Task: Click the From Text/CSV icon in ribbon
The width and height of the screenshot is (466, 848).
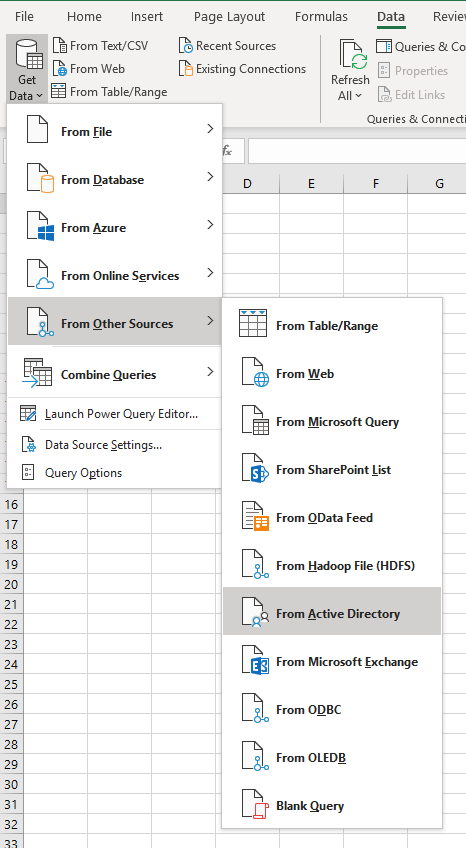Action: pos(60,45)
